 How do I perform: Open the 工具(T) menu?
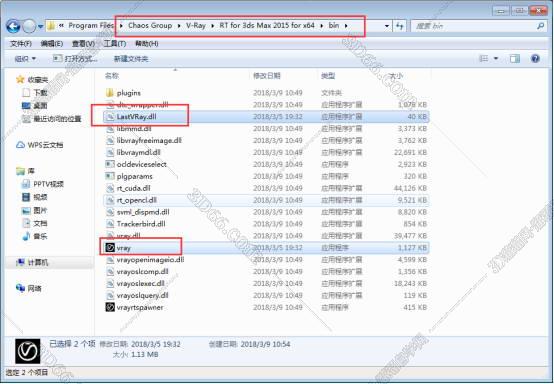pos(115,43)
